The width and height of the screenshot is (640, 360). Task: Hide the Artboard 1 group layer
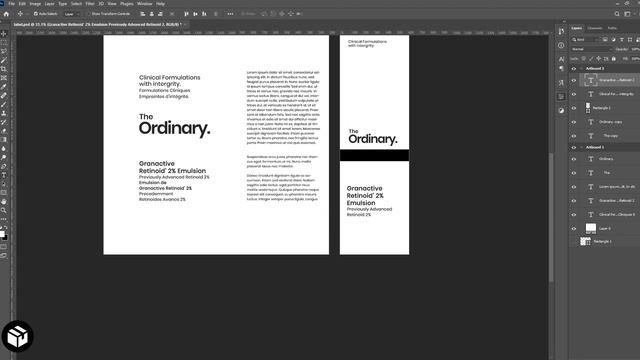573,147
